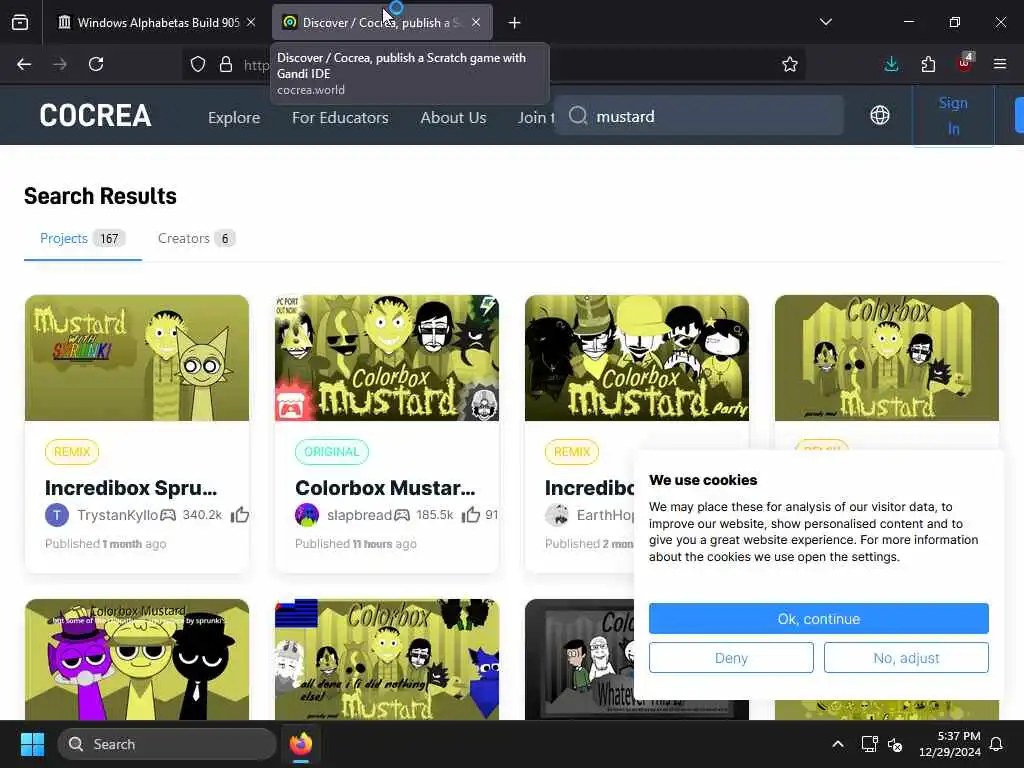Bookmark this page with star icon
1024x768 pixels.
pos(790,64)
